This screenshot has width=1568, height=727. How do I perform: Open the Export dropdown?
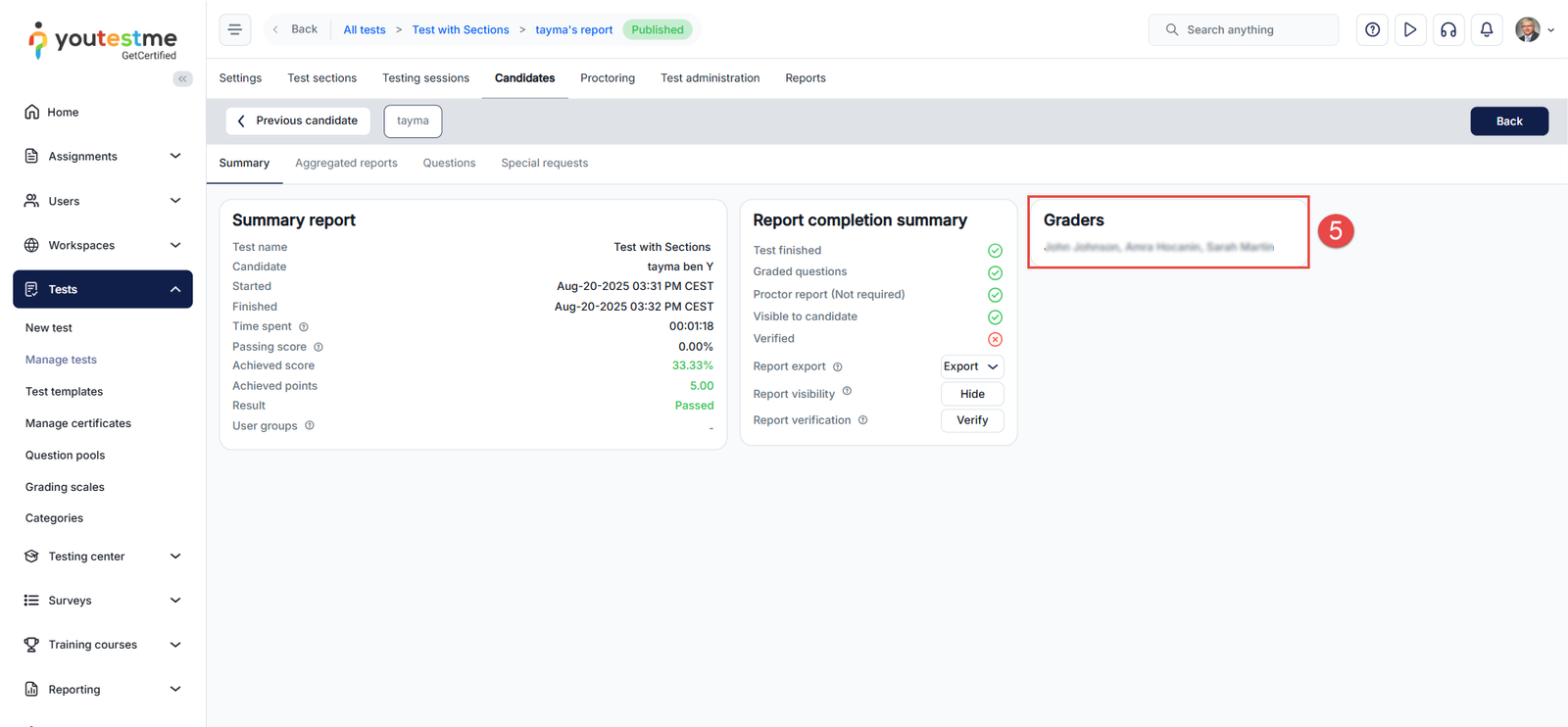[x=971, y=366]
